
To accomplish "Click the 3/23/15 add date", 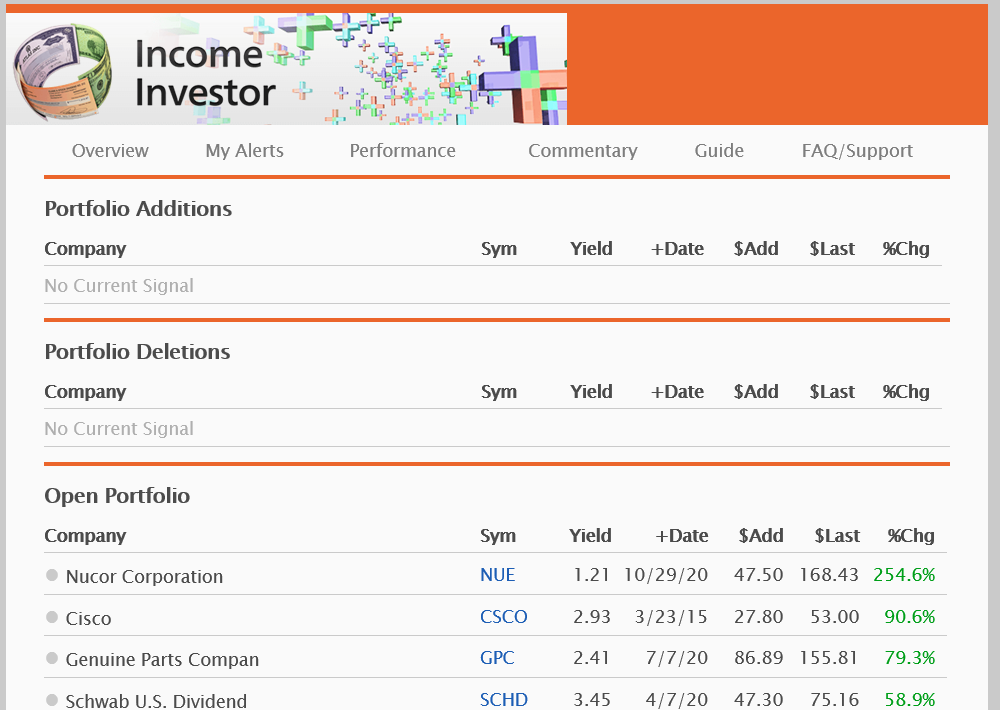I will [671, 617].
